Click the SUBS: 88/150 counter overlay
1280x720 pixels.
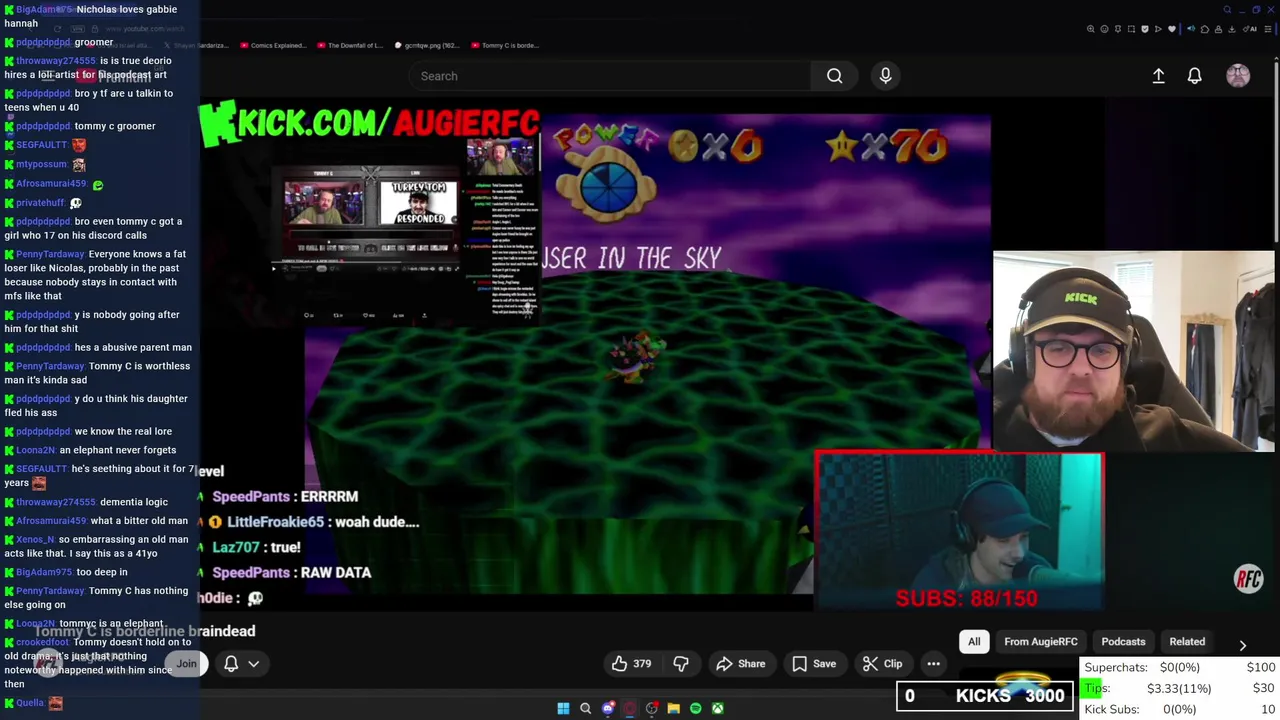coord(966,598)
